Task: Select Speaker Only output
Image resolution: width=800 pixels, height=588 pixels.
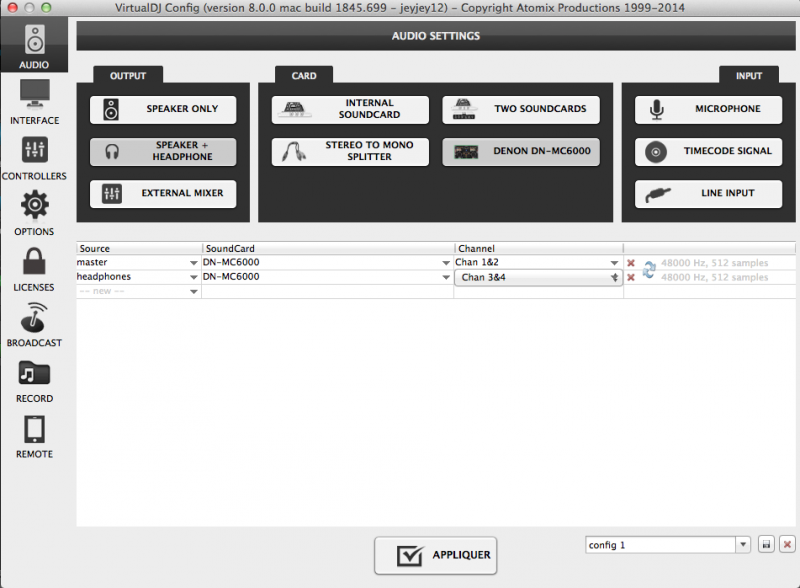Action: [x=163, y=109]
